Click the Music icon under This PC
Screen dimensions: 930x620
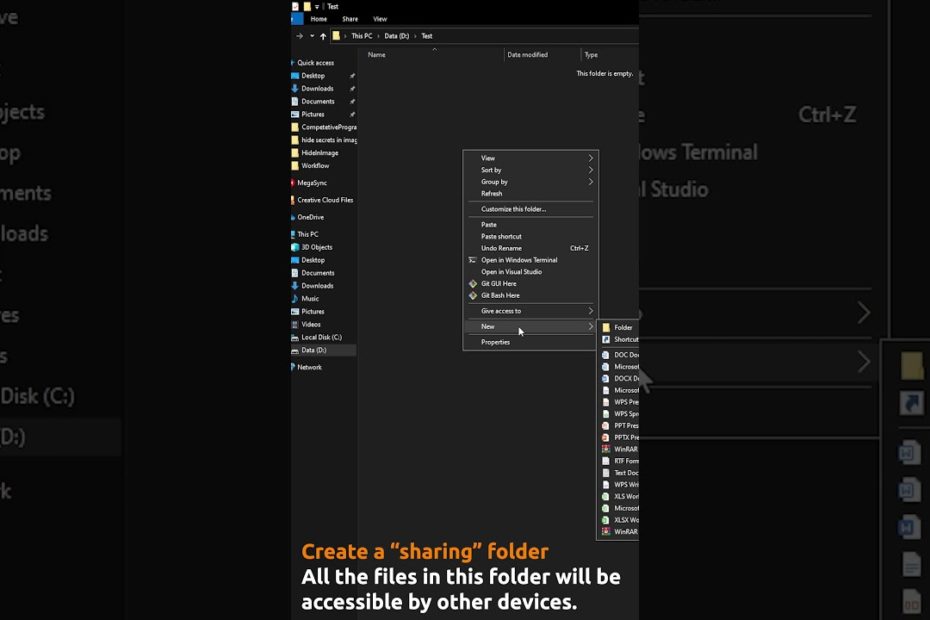point(295,299)
